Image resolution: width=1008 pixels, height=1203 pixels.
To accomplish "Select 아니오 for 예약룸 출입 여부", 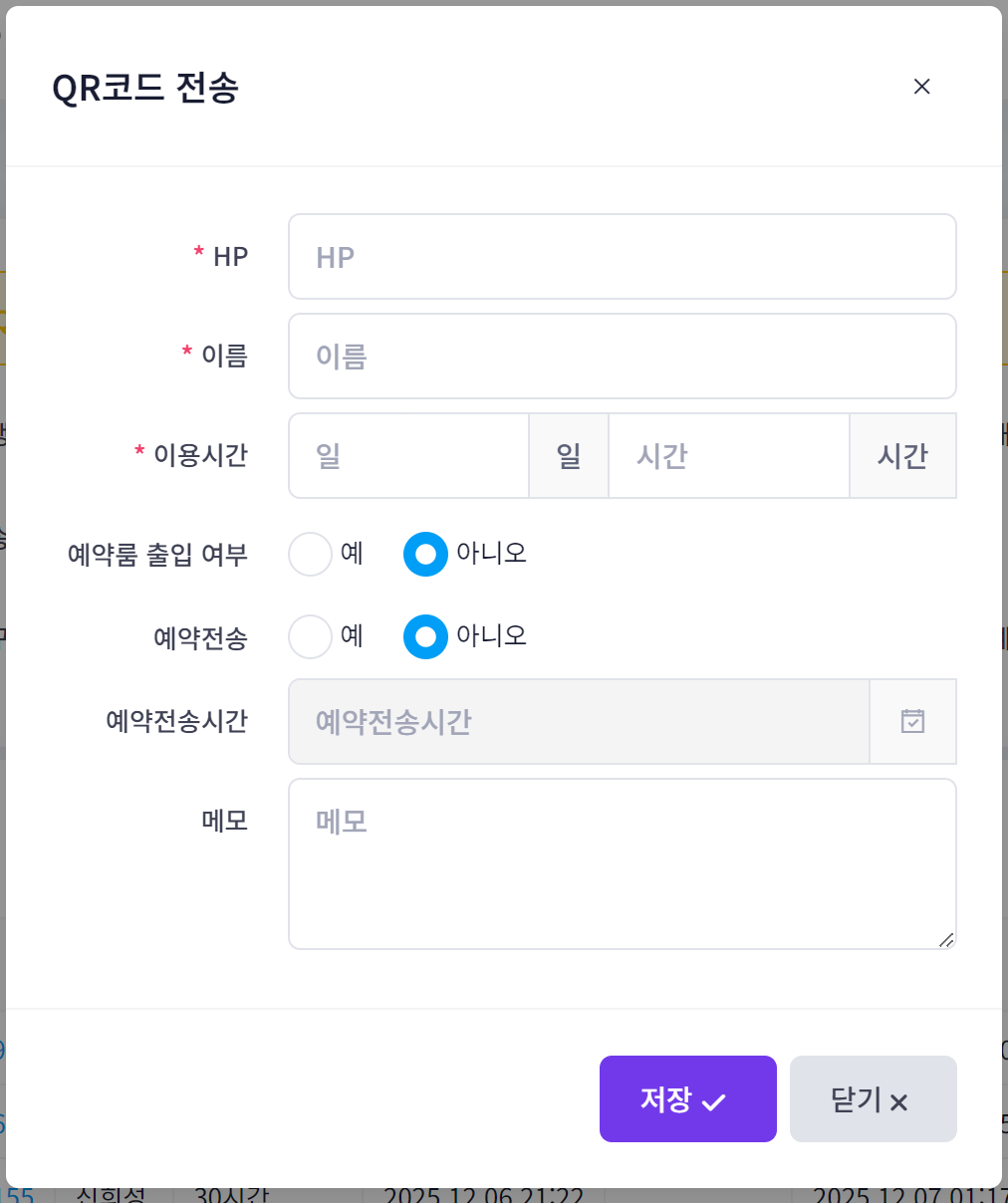I will 425,555.
